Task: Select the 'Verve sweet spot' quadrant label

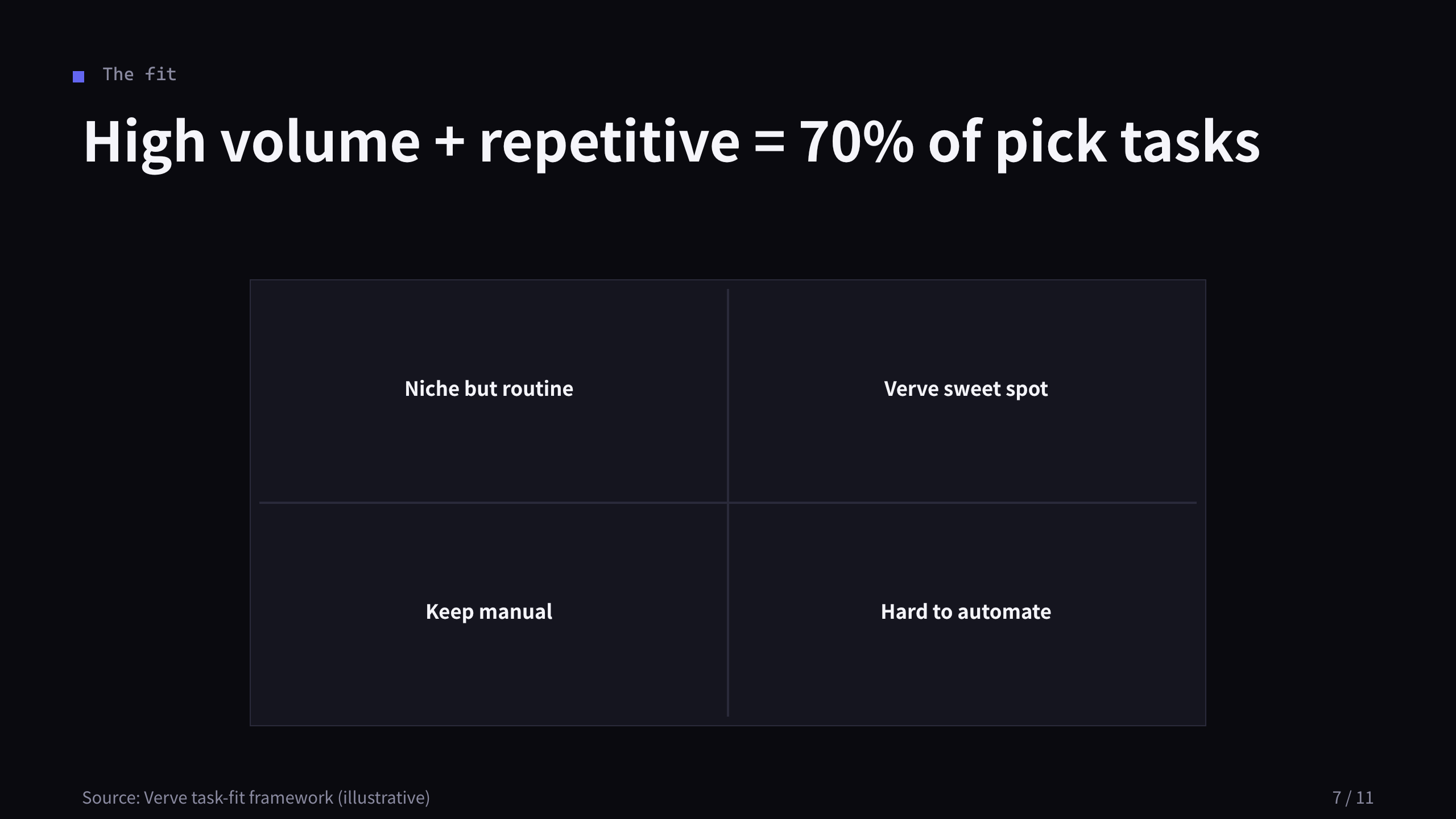Action: [x=966, y=389]
